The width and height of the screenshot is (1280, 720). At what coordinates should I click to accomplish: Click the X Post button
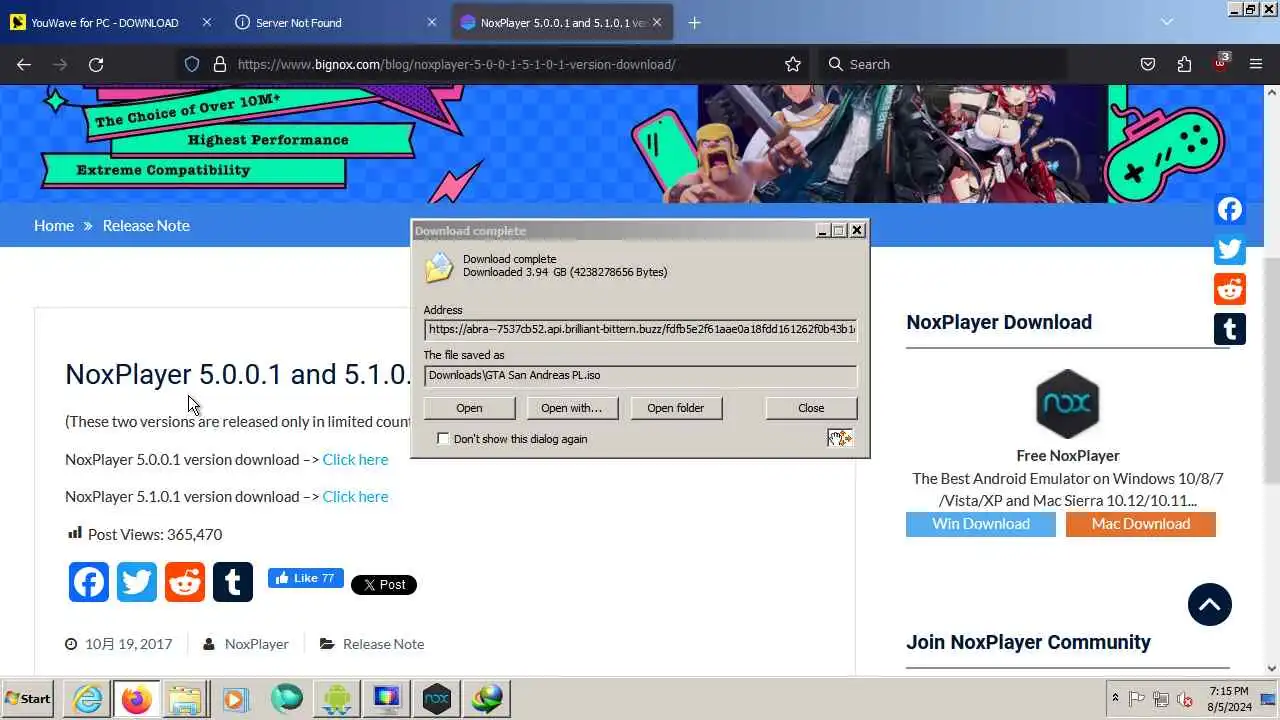(383, 585)
